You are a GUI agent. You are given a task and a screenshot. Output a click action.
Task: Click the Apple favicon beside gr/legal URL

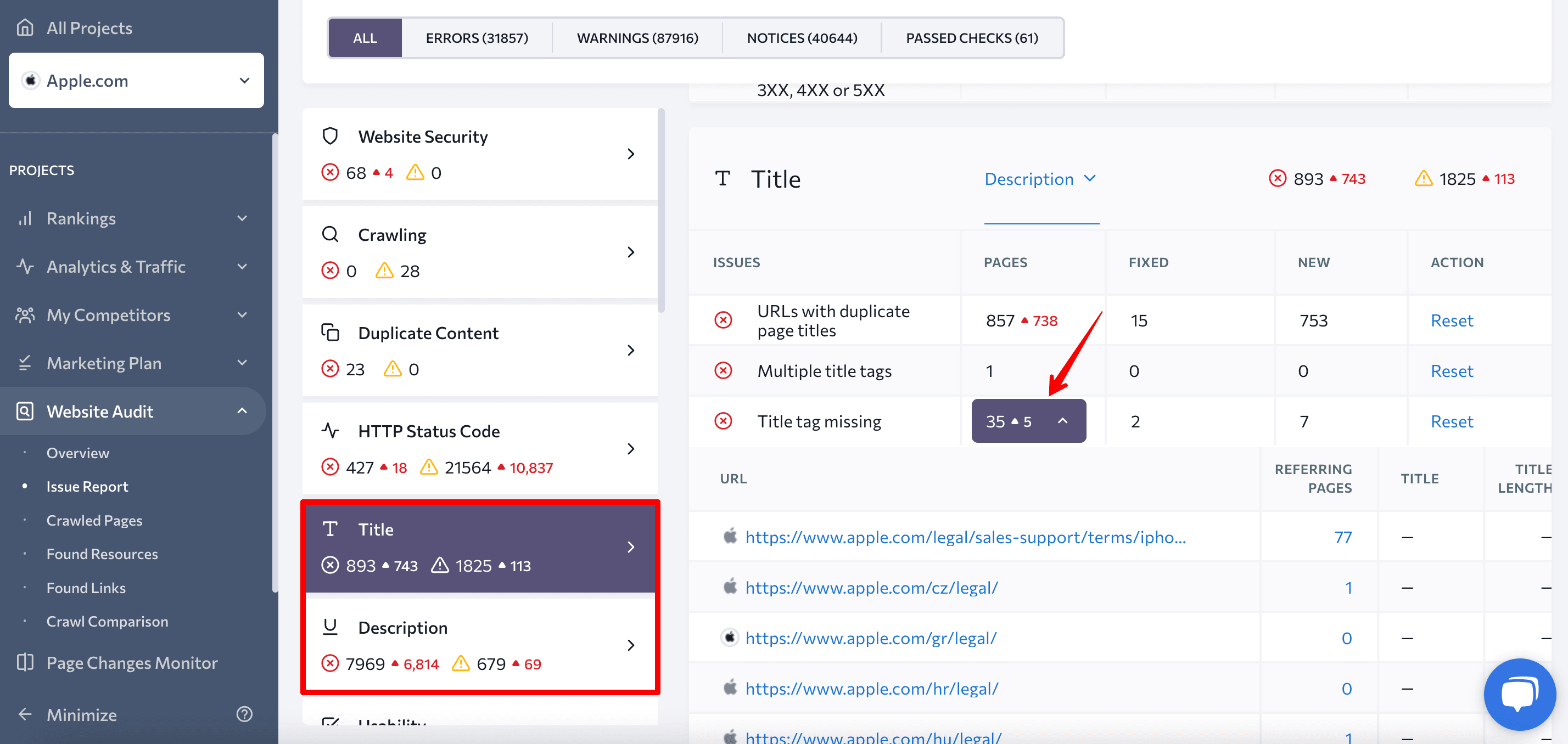tap(730, 637)
